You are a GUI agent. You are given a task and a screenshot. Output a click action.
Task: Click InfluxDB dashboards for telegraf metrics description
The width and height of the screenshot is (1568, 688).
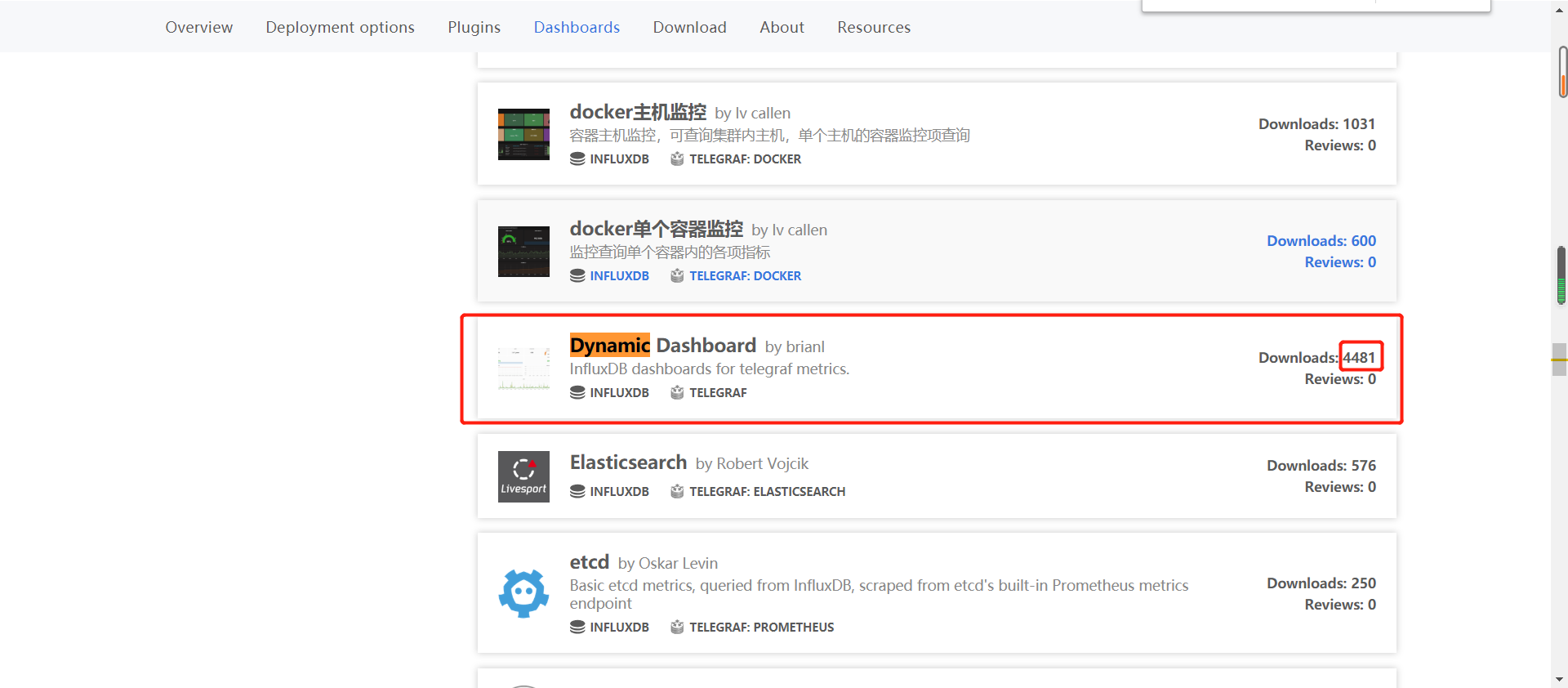click(x=710, y=369)
